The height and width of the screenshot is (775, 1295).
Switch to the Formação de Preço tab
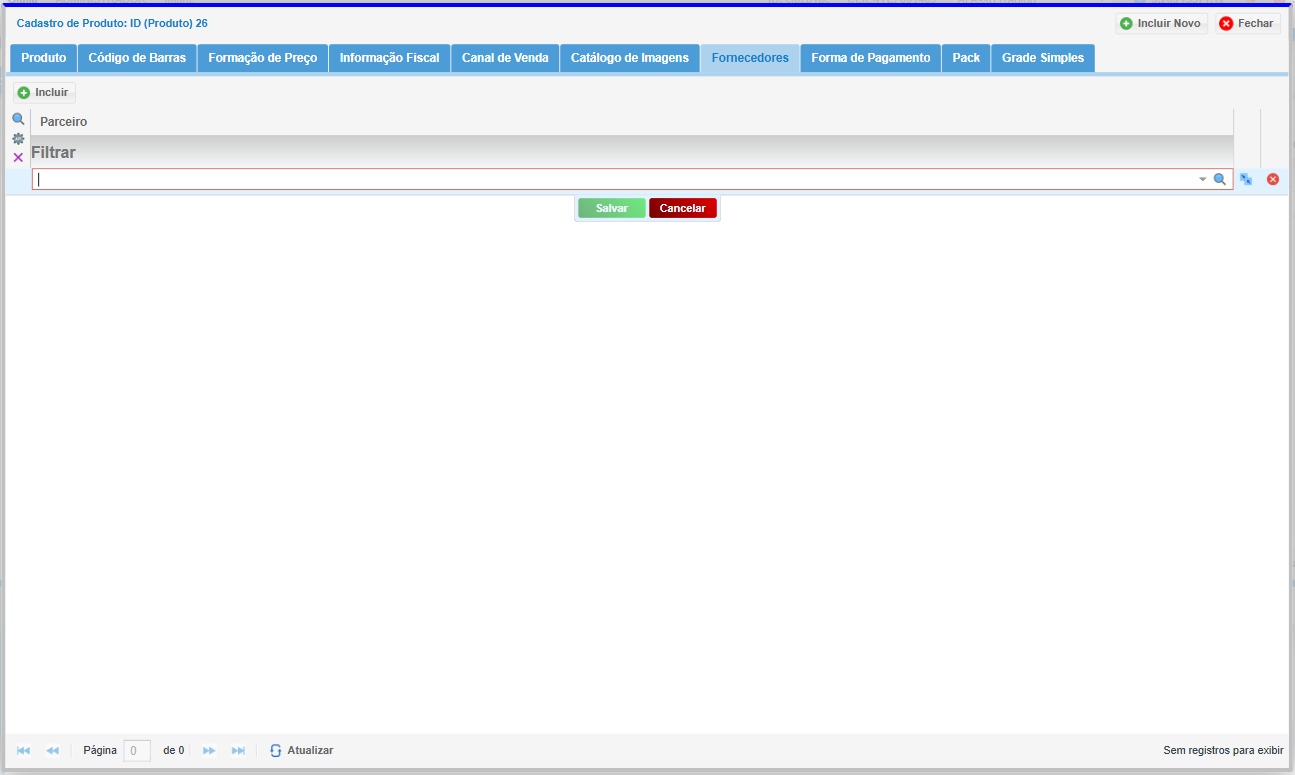pyautogui.click(x=262, y=58)
